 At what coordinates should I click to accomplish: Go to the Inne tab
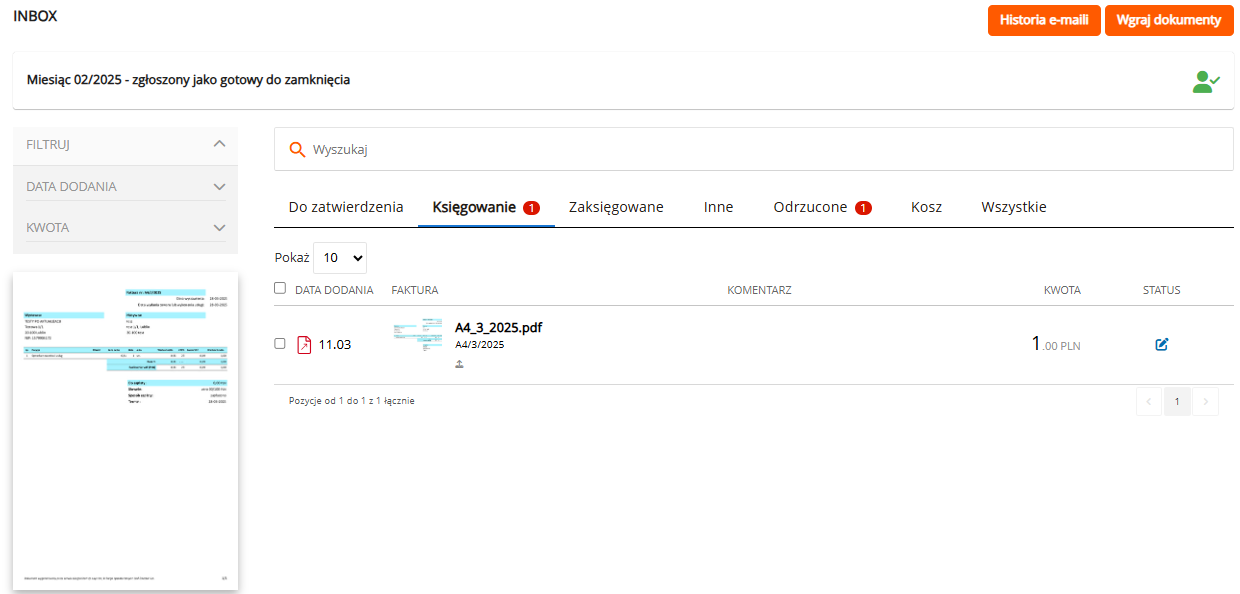pos(718,207)
